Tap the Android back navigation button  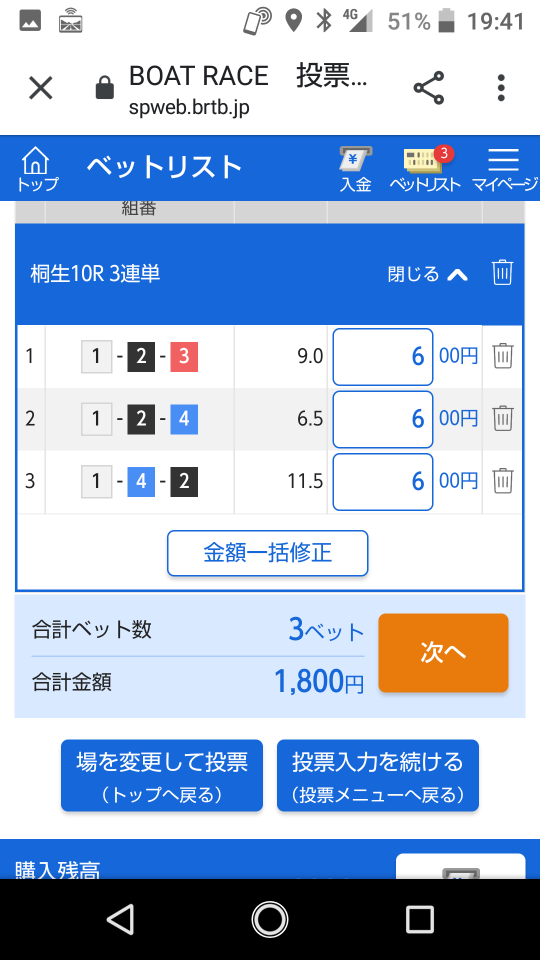click(121, 919)
